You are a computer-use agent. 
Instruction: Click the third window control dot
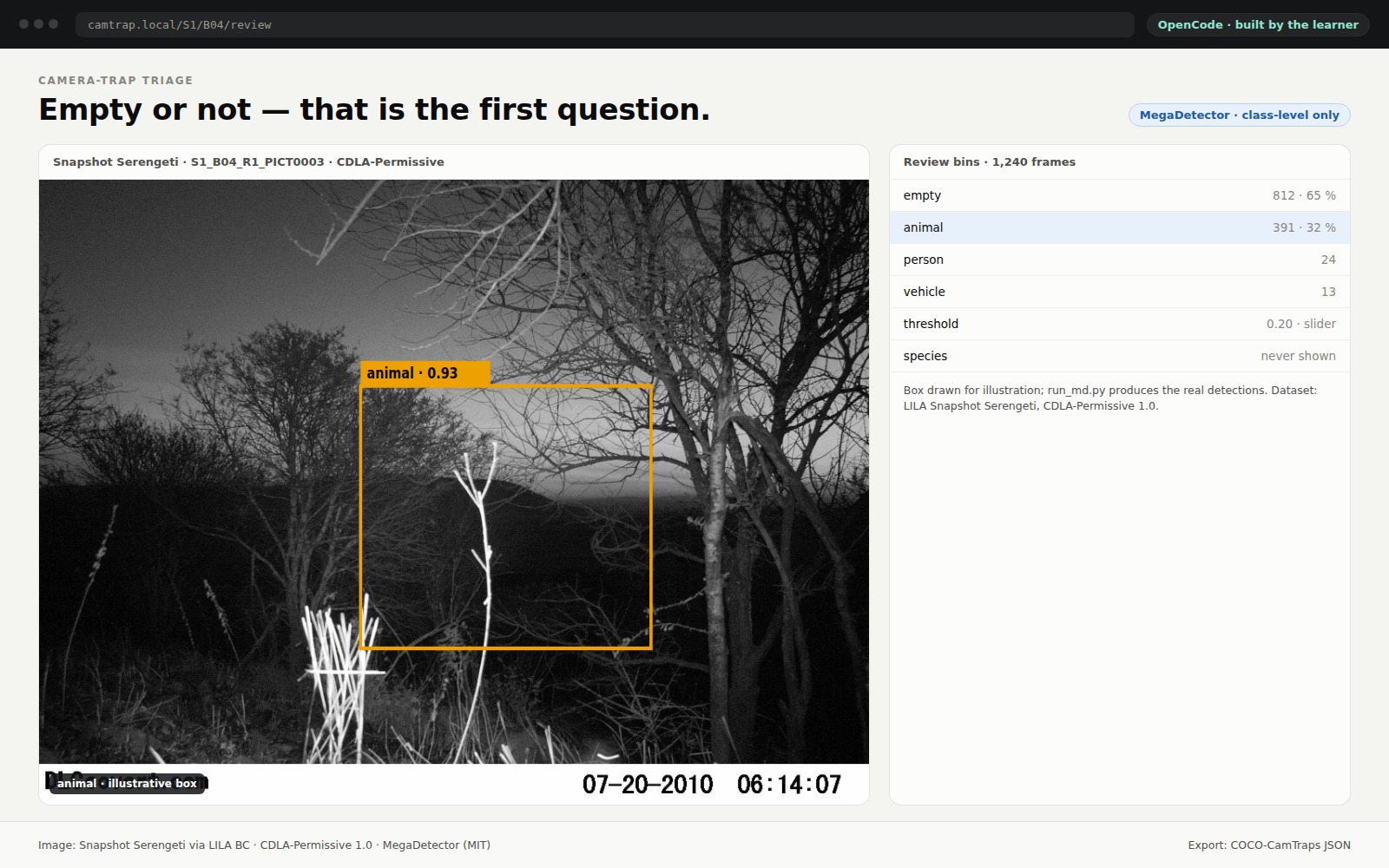click(x=54, y=24)
